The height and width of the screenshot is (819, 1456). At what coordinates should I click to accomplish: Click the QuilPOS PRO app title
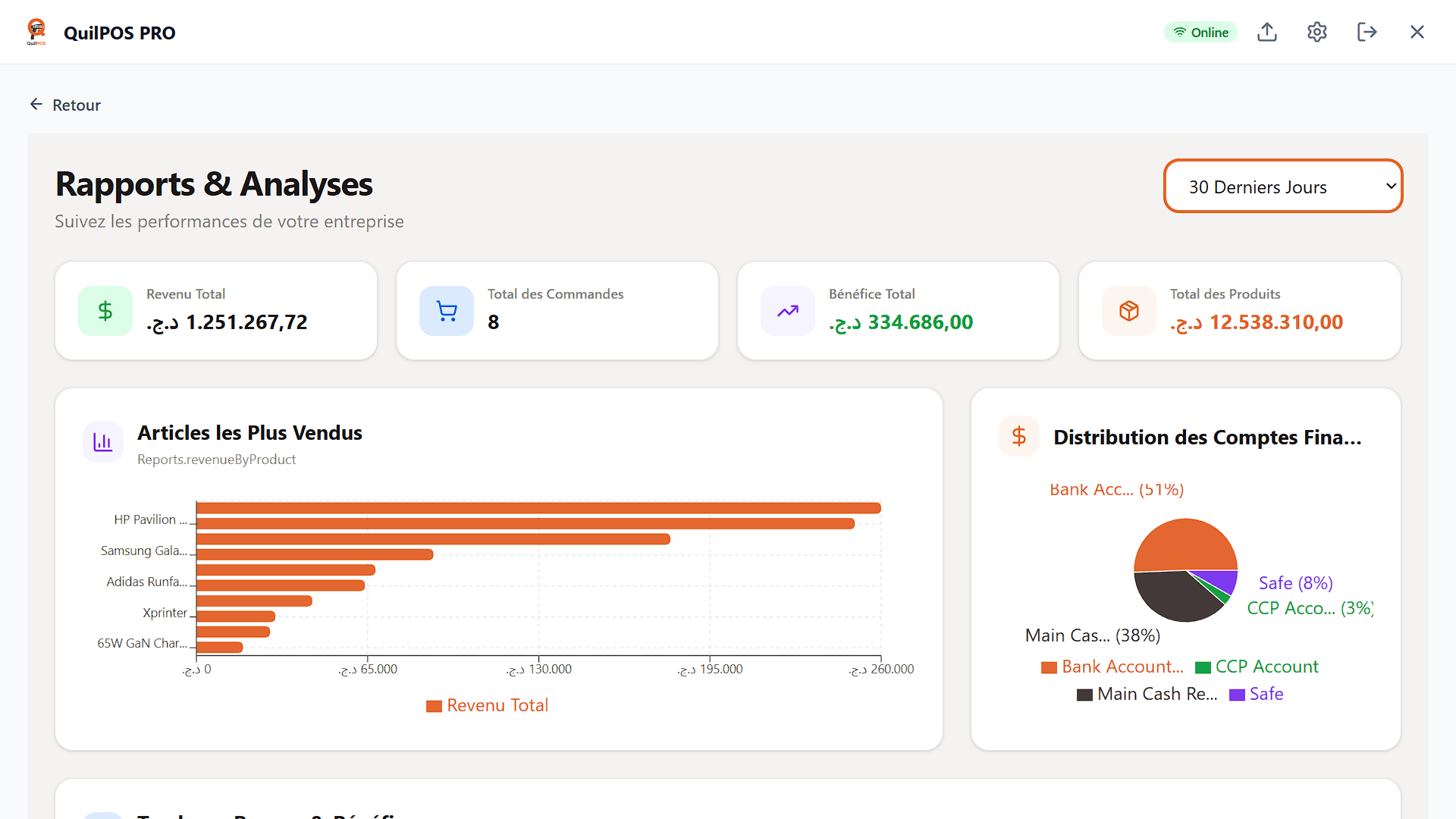coord(120,33)
